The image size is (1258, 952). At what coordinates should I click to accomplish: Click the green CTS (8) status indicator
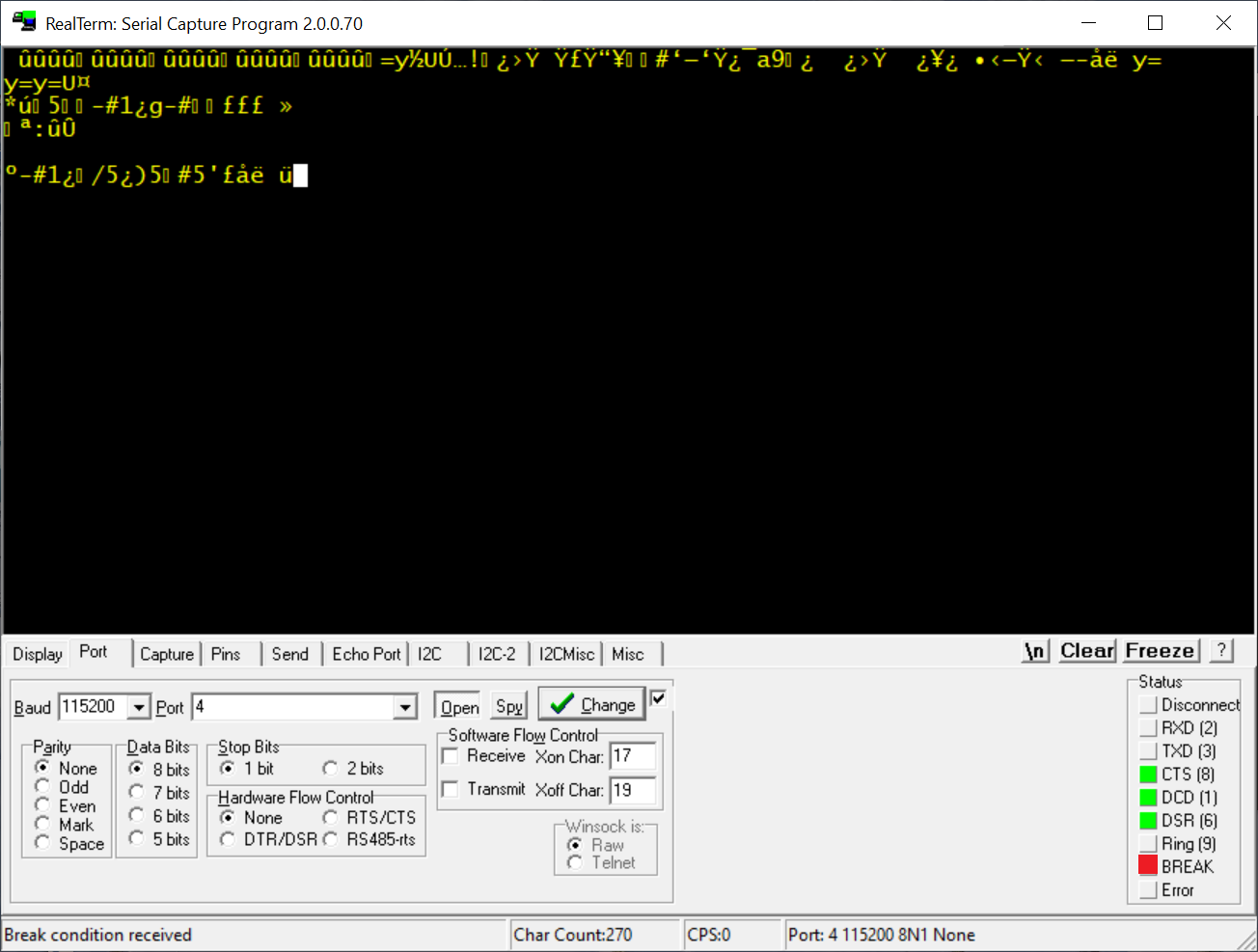pos(1148,775)
